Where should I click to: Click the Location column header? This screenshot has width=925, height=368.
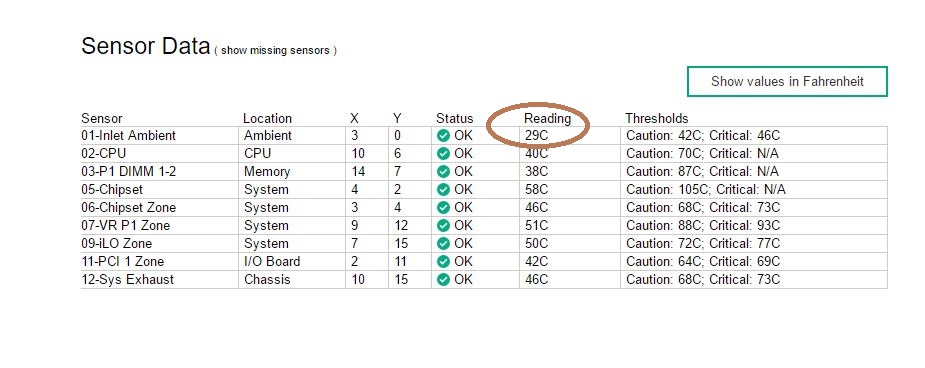[267, 119]
